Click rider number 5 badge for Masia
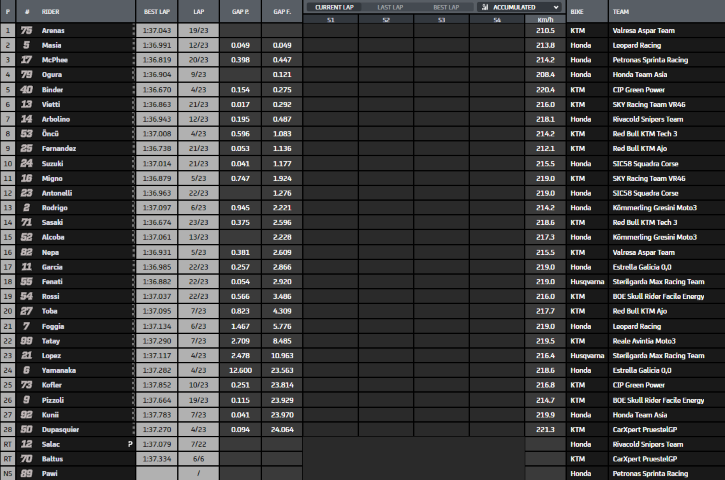The width and height of the screenshot is (725, 480). tap(26, 46)
